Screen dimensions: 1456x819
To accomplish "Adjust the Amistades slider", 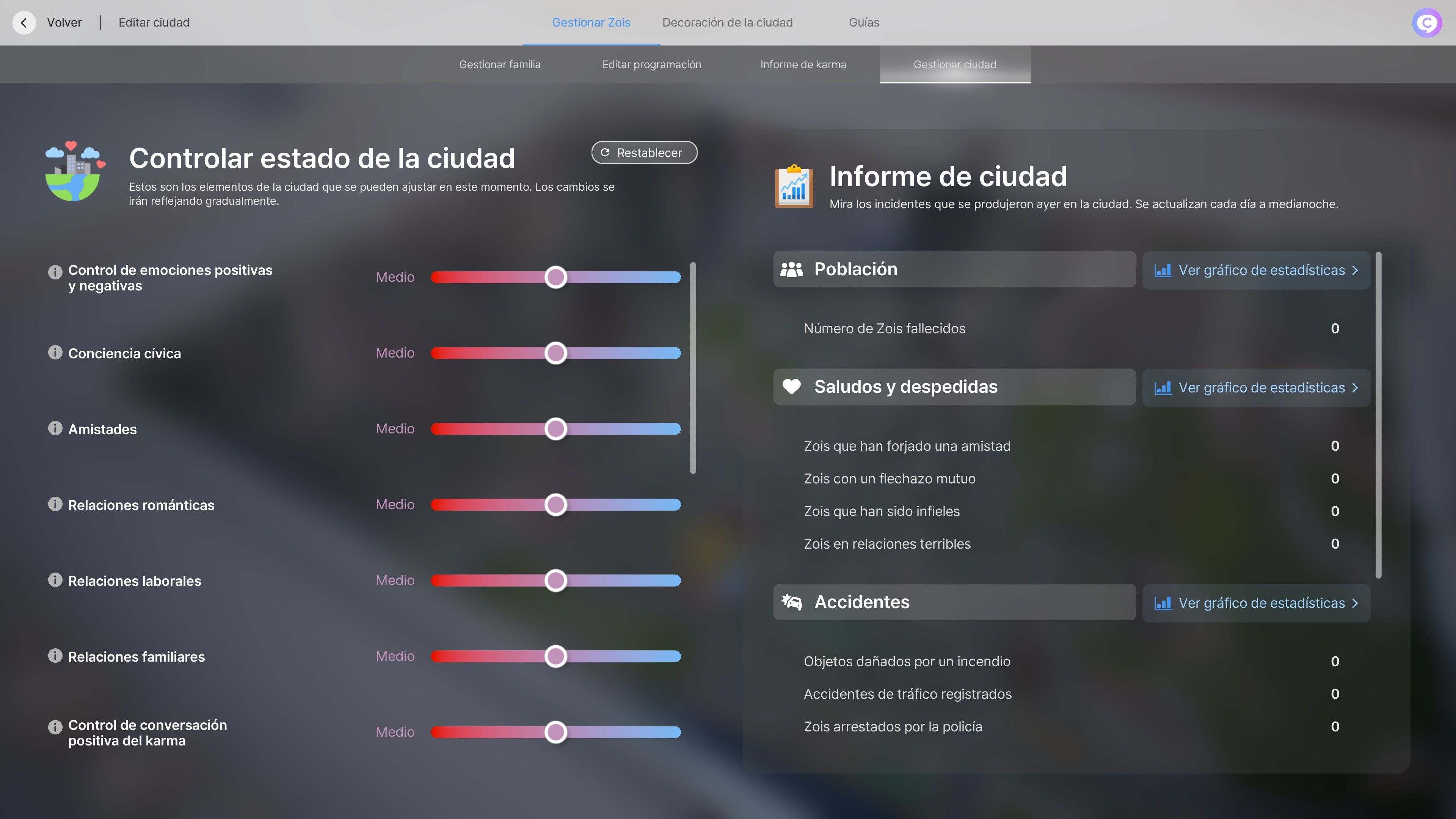I will [x=555, y=428].
